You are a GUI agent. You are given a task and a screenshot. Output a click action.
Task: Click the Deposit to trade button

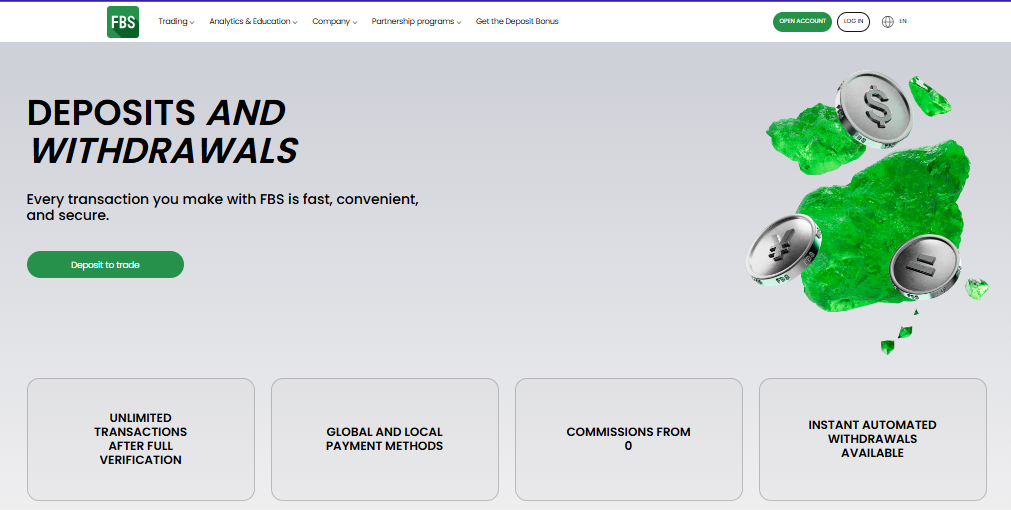coord(105,264)
